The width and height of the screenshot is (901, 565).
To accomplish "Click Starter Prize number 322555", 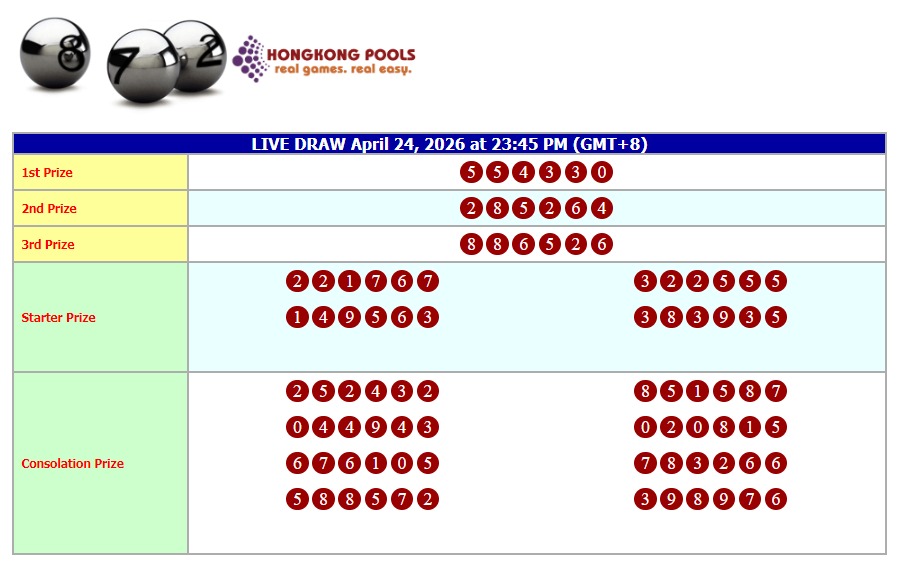I will [710, 281].
